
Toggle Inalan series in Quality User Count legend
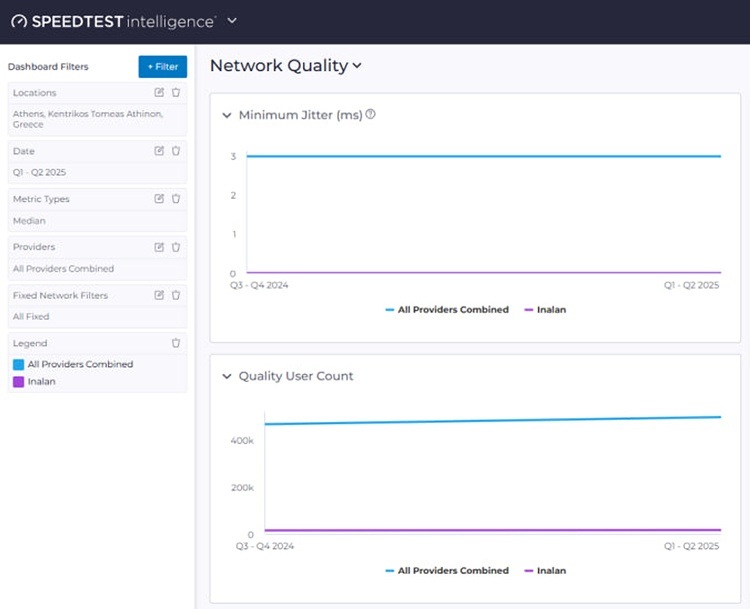(545, 571)
